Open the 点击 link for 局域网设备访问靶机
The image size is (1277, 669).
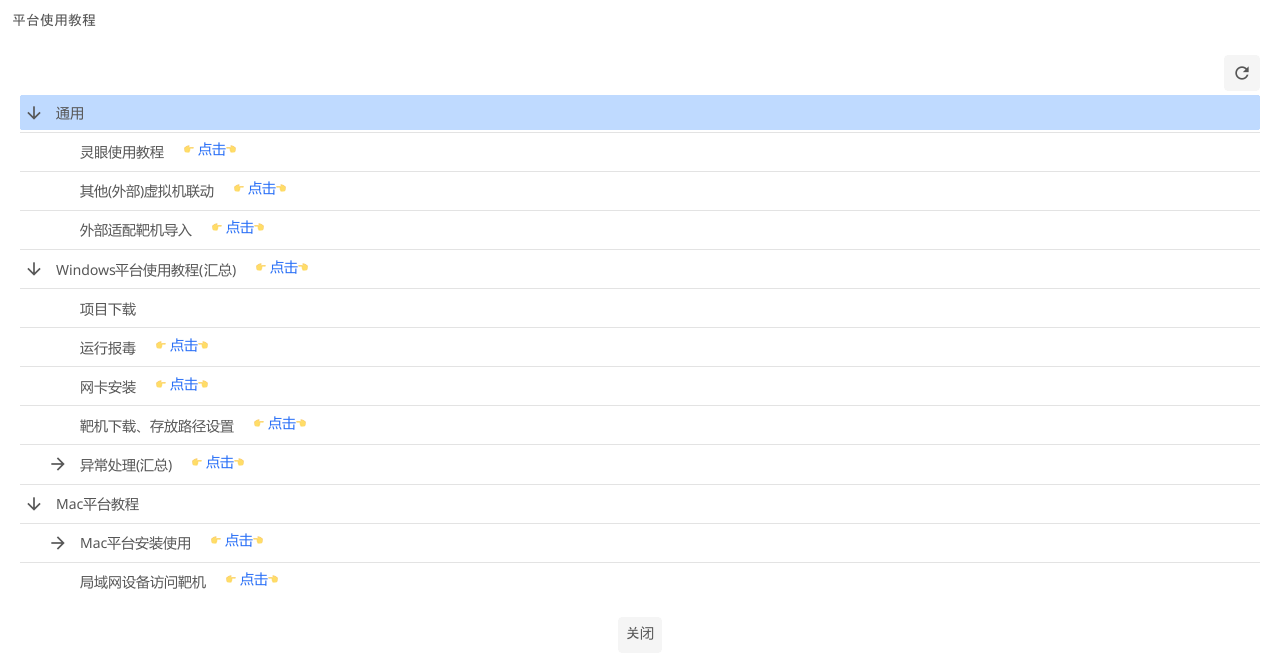pos(253,580)
